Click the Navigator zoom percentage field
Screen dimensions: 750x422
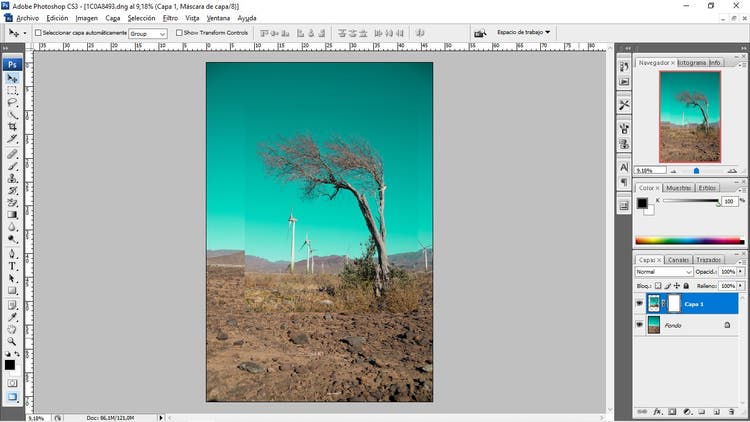tap(650, 170)
